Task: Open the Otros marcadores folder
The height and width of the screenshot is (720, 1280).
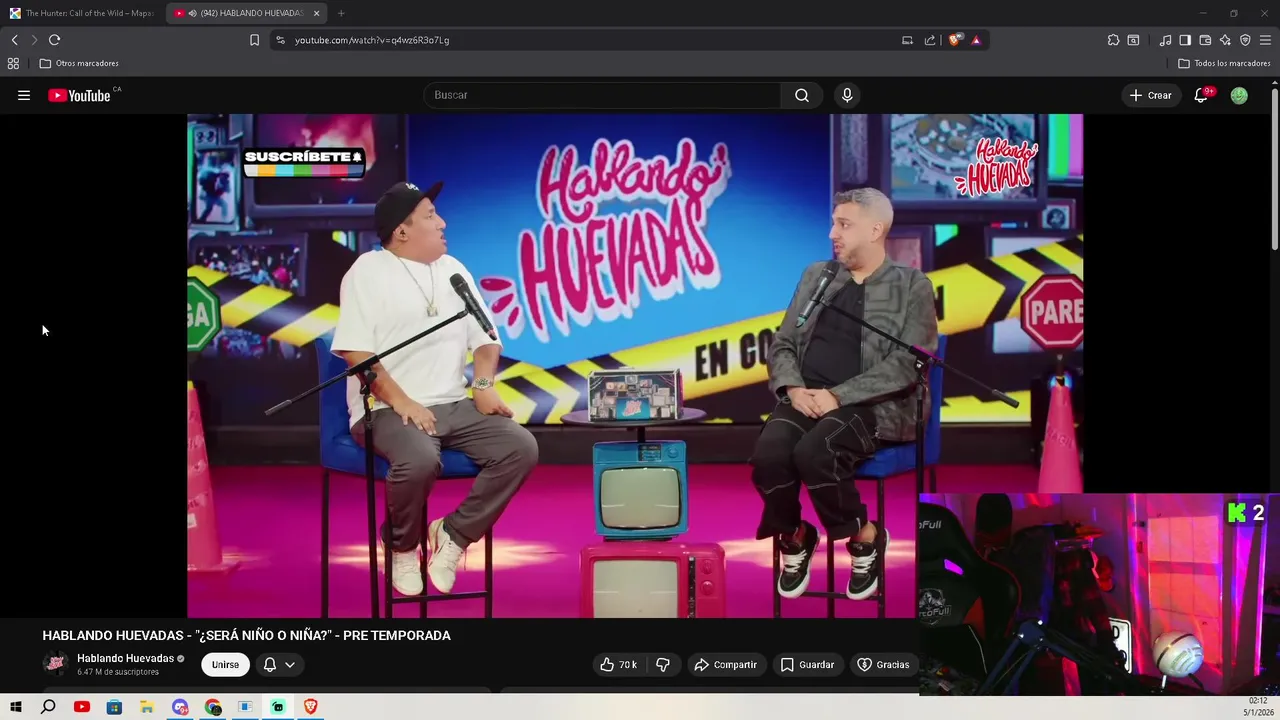Action: pyautogui.click(x=79, y=63)
